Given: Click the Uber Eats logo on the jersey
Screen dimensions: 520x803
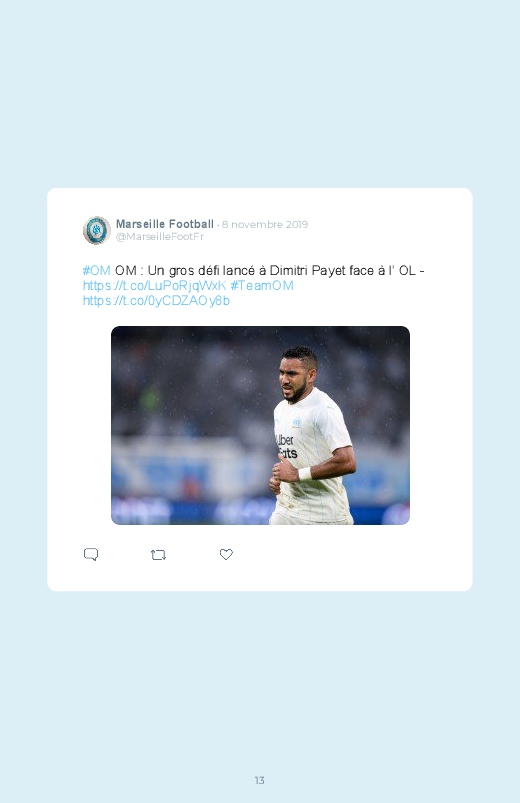Looking at the screenshot, I should click(x=286, y=447).
